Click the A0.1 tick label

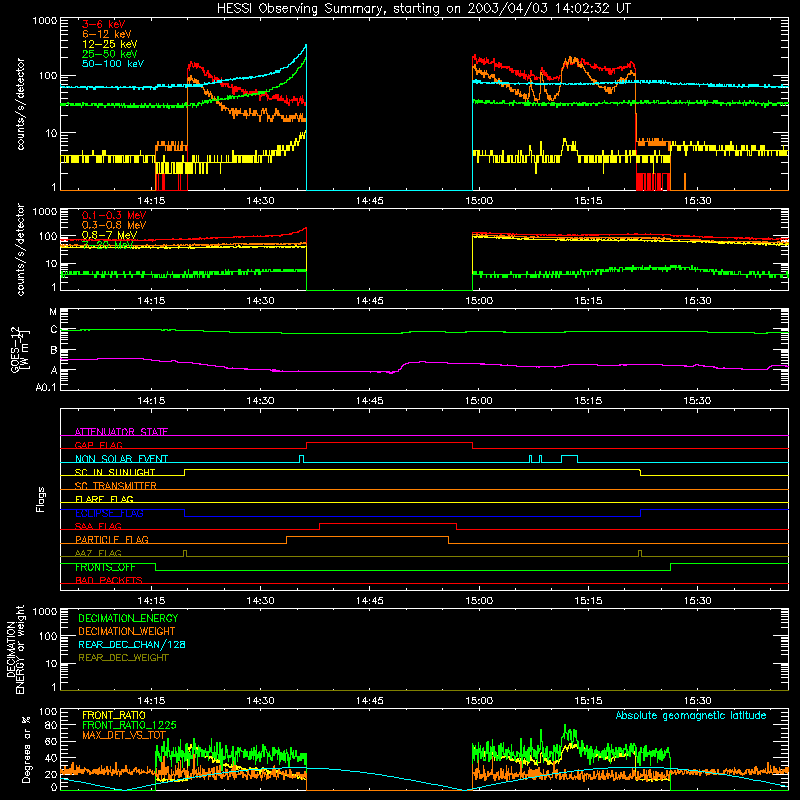click(x=46, y=388)
